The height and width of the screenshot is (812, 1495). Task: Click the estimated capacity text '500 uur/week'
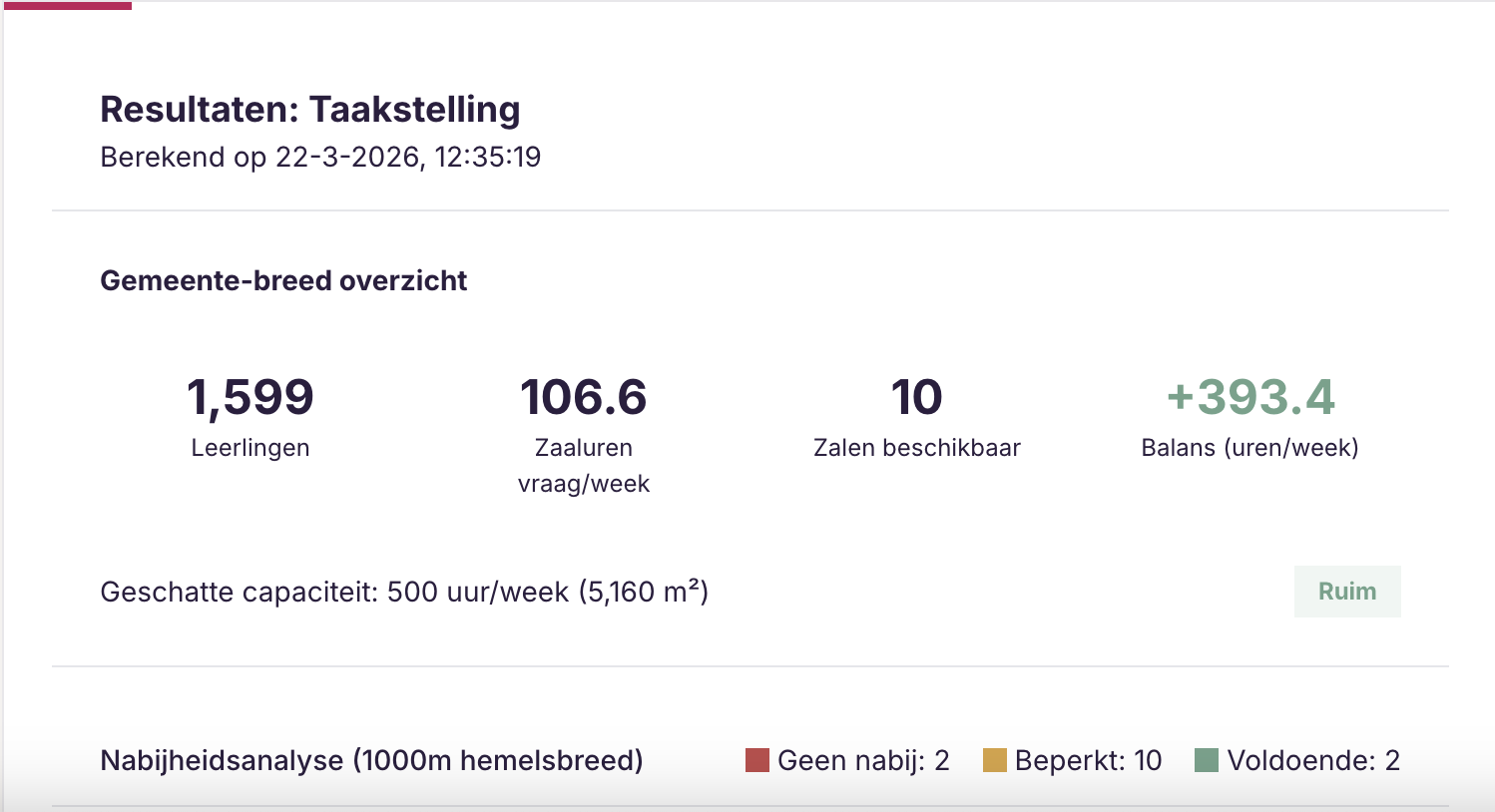point(479,591)
